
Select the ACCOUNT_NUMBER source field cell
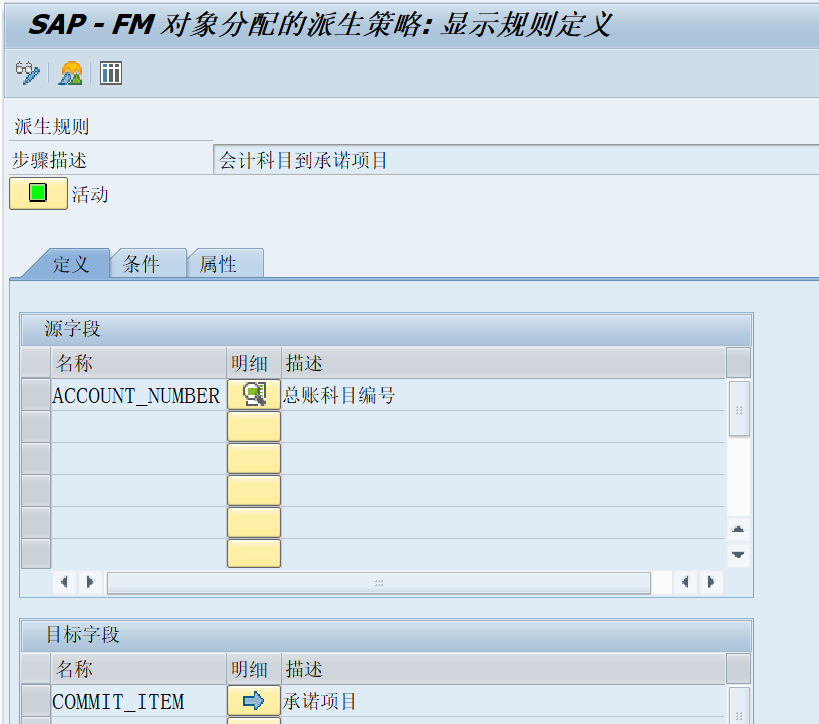pos(139,395)
